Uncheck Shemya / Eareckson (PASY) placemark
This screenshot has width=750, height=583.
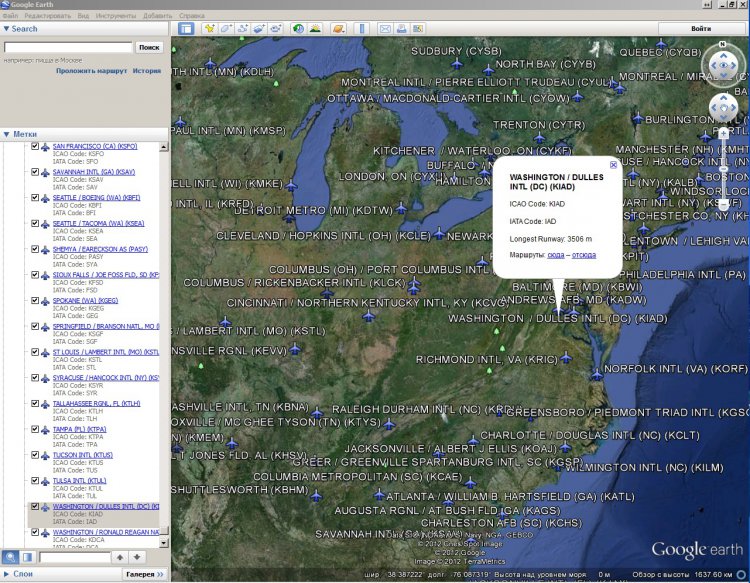(35, 249)
